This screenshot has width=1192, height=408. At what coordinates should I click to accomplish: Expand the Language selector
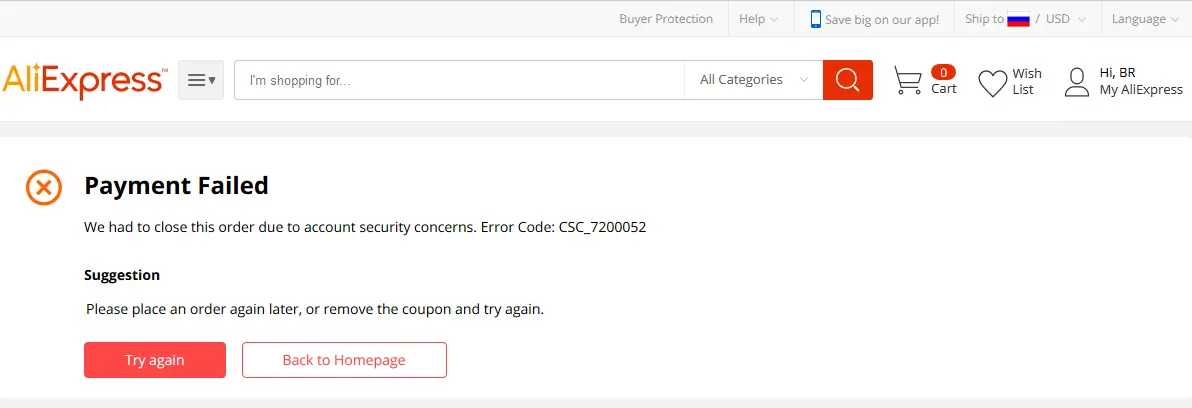(x=1144, y=19)
